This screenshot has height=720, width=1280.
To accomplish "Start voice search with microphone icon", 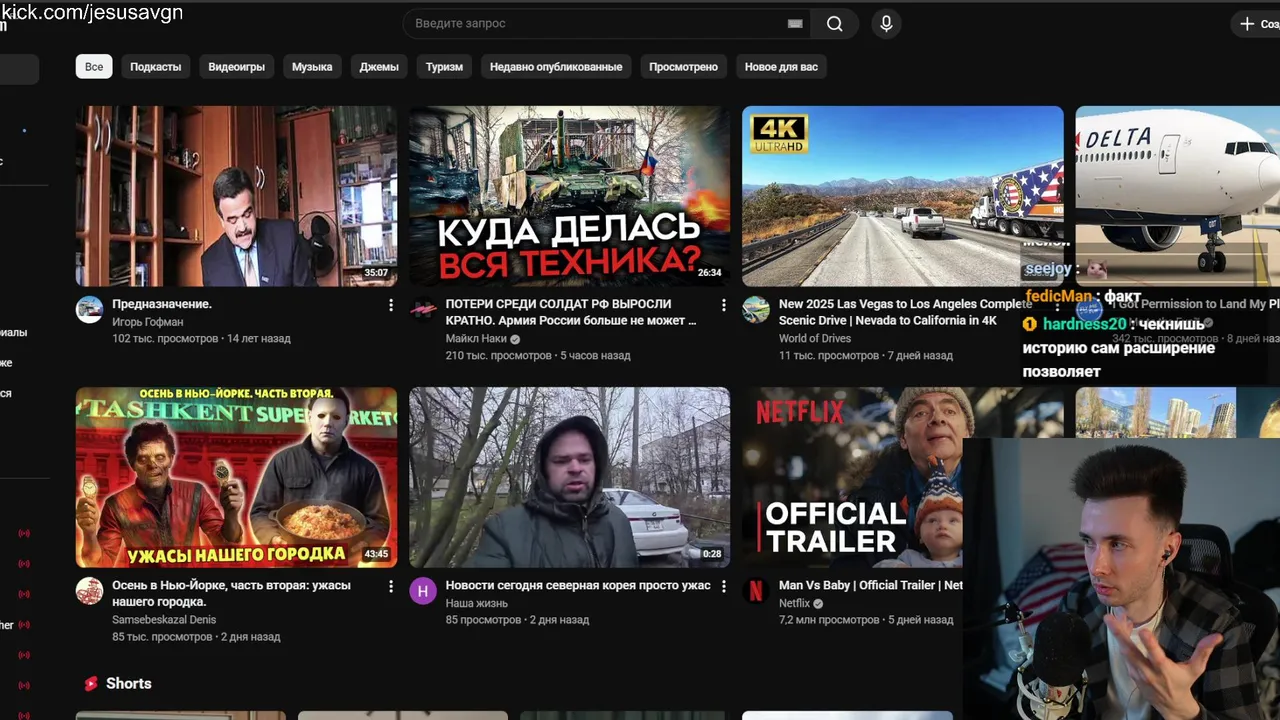I will point(886,24).
